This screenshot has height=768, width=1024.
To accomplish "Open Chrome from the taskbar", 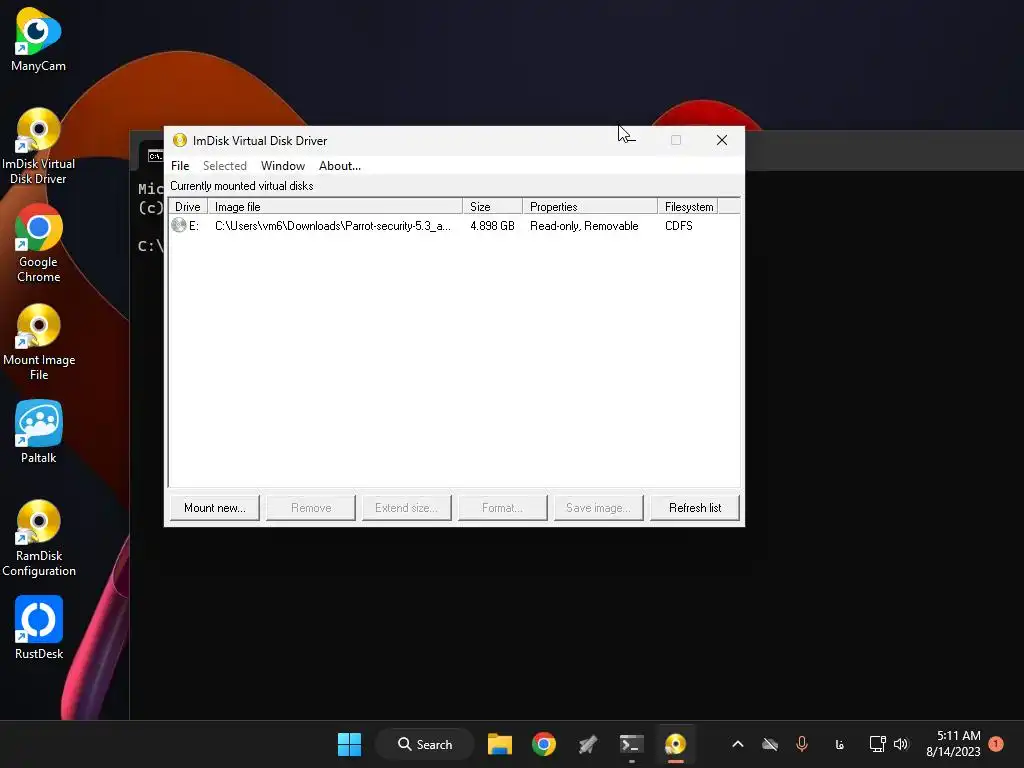I will tap(543, 744).
